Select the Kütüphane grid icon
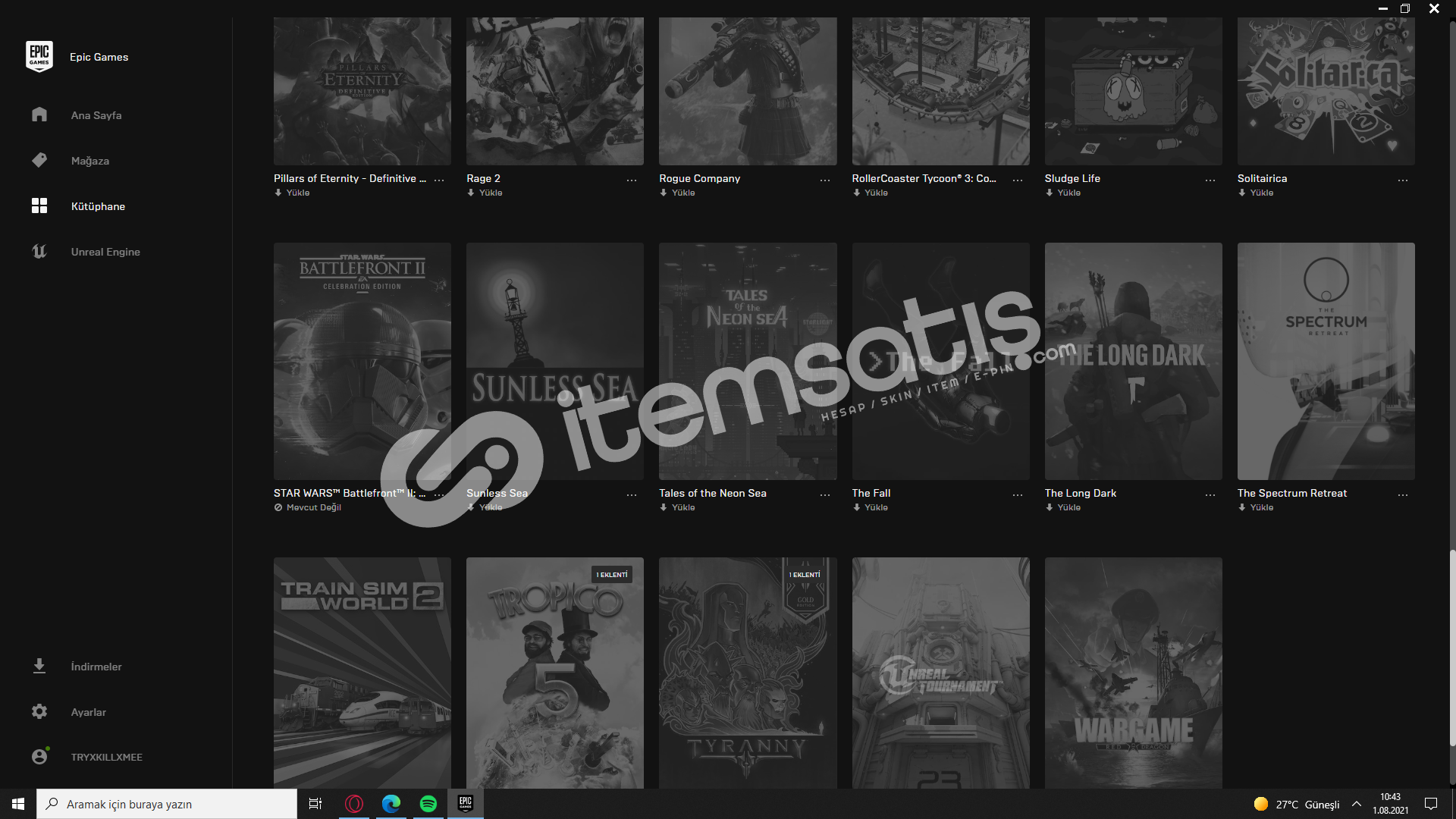The image size is (1456, 819). [x=39, y=206]
